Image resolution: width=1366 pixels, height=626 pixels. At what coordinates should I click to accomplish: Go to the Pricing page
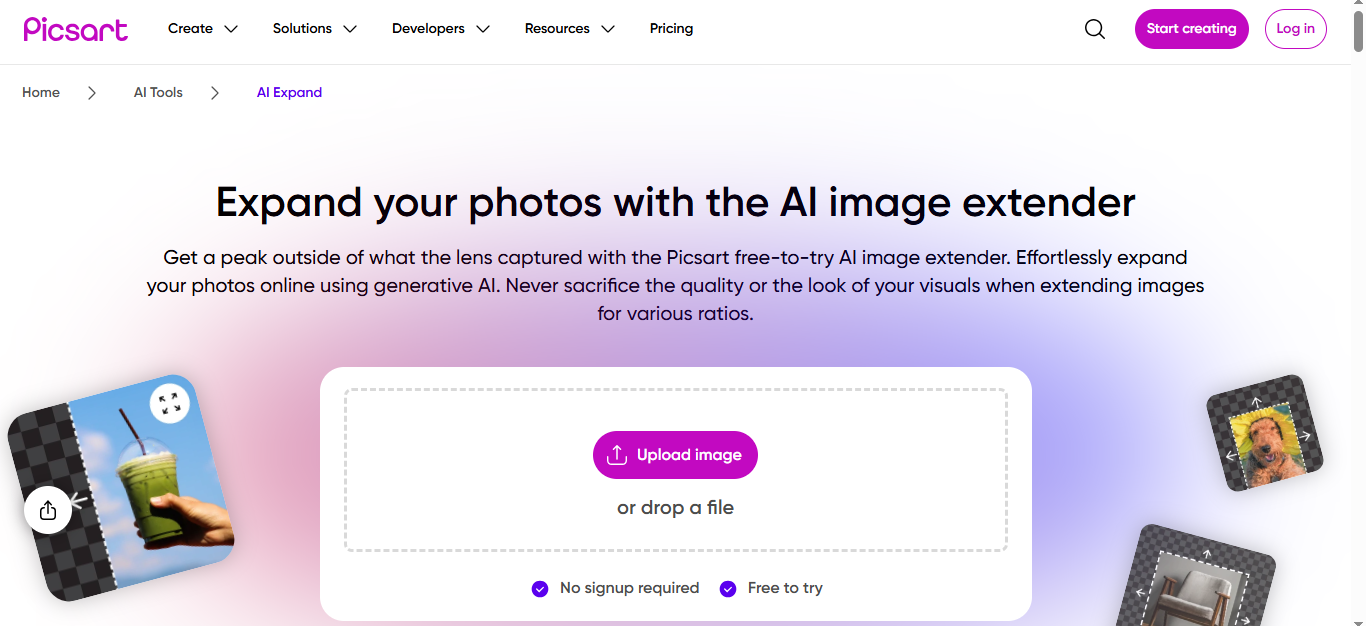[671, 29]
